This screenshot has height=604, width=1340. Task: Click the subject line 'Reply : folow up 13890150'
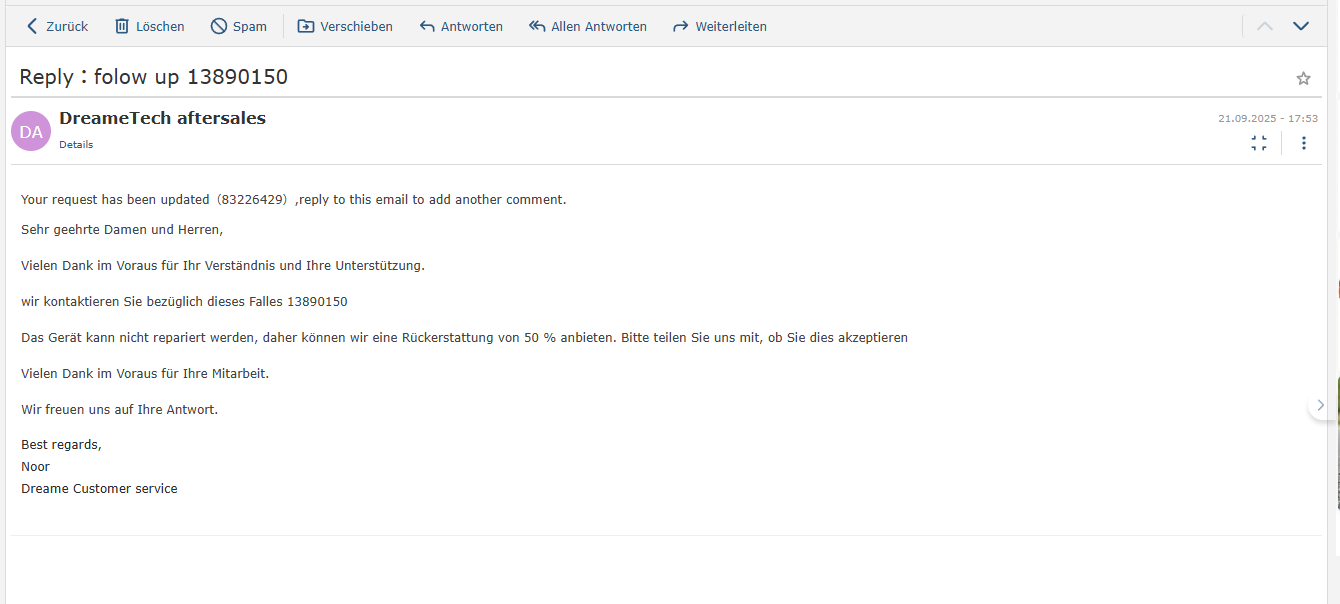coord(153,77)
